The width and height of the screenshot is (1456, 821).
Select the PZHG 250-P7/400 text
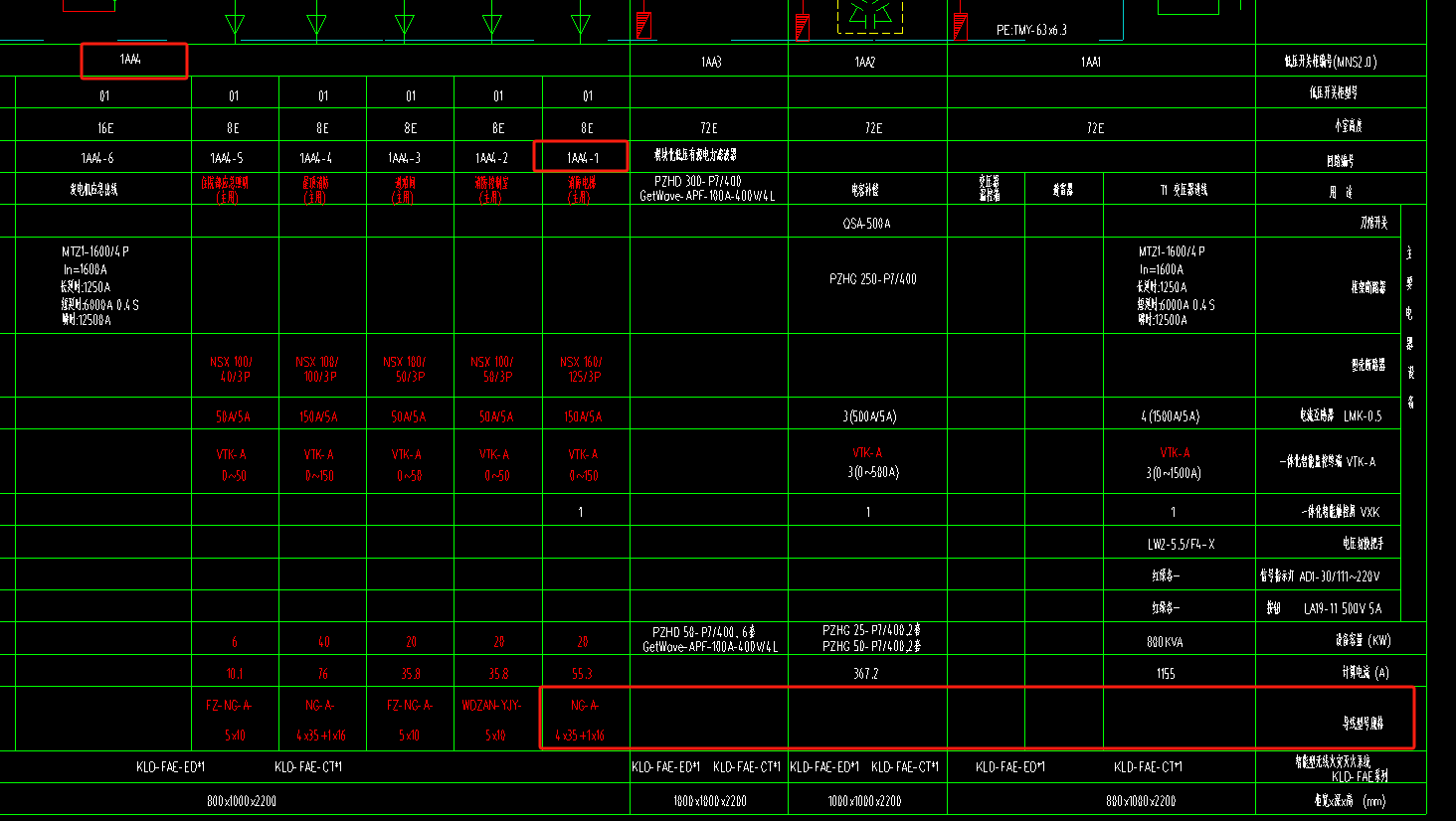873,279
